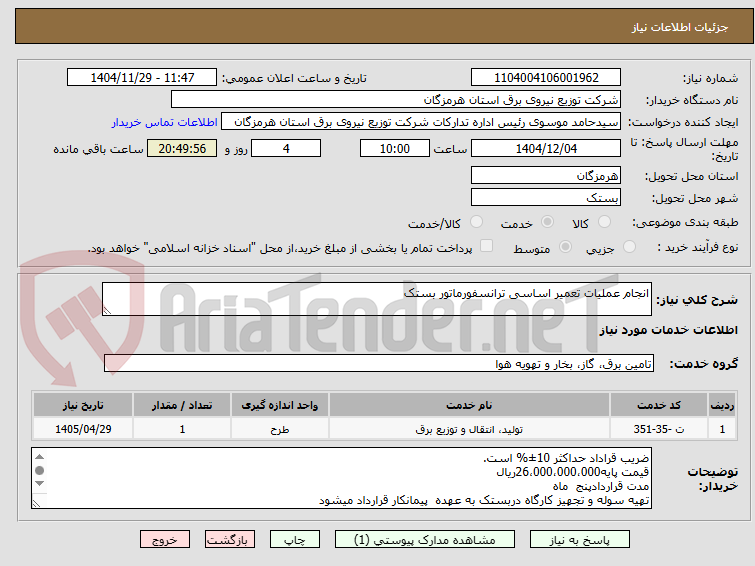Image resolution: width=755 pixels, height=566 pixels.
Task: Click the تاریخ نیاز column header
Action: (83, 405)
